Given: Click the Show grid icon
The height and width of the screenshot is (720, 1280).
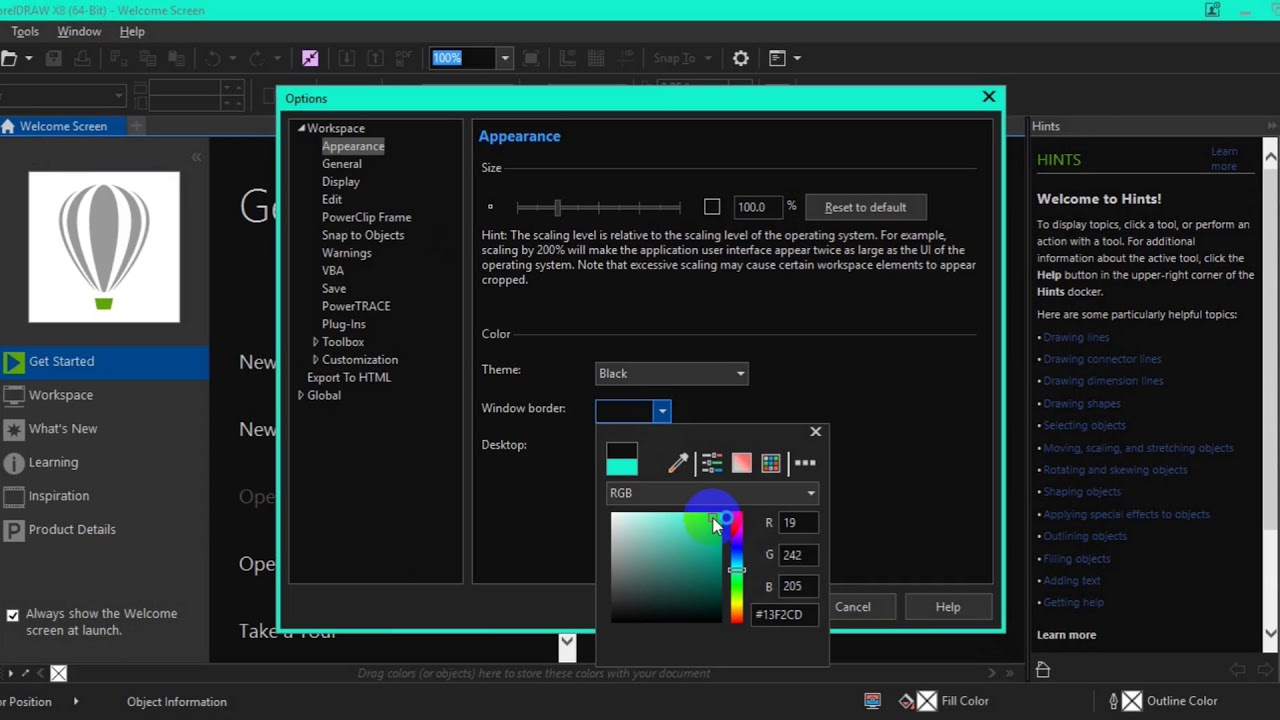Looking at the screenshot, I should (596, 58).
